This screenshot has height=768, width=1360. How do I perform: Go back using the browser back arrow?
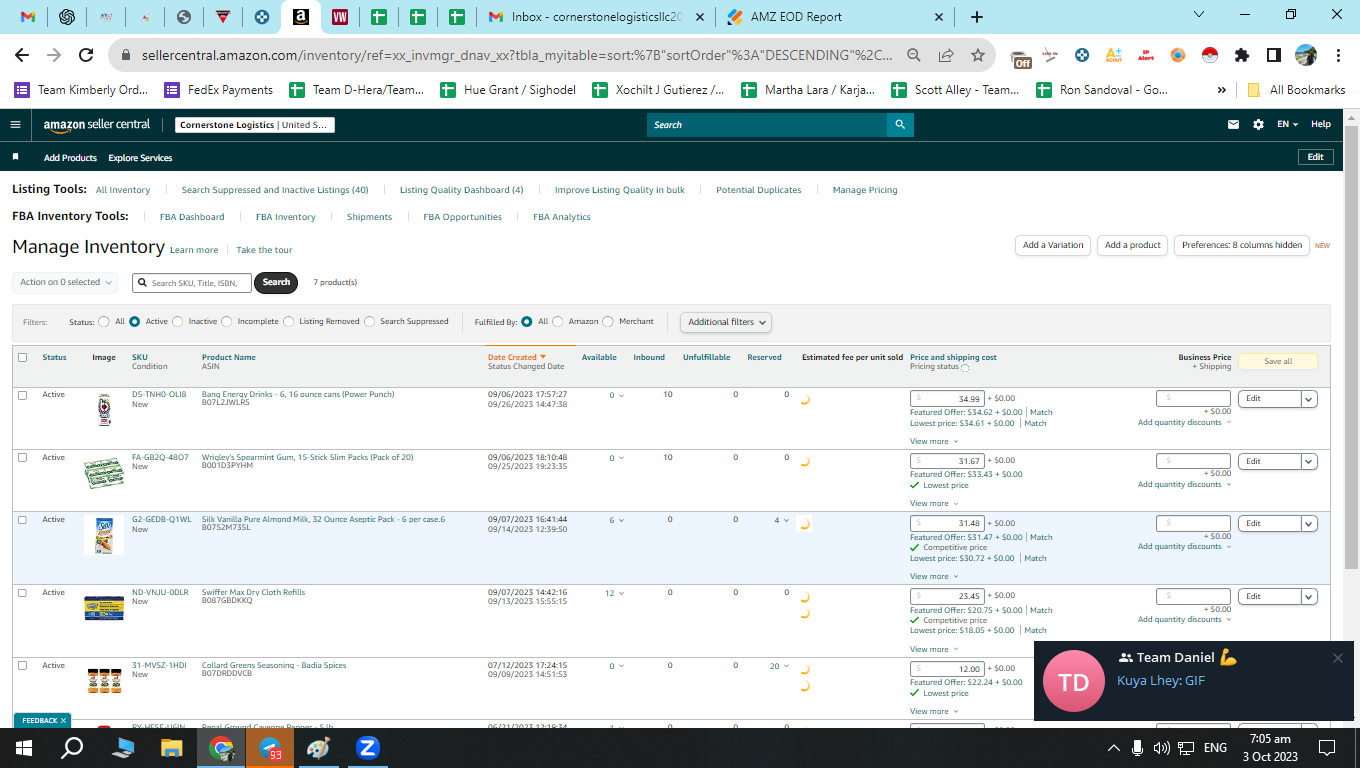(22, 55)
